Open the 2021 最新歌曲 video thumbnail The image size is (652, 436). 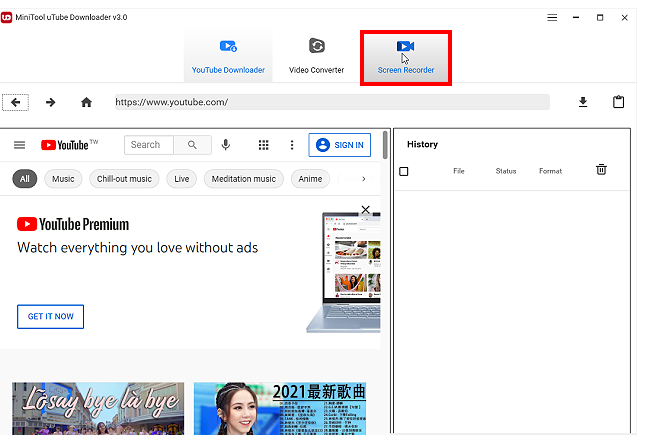coord(280,409)
